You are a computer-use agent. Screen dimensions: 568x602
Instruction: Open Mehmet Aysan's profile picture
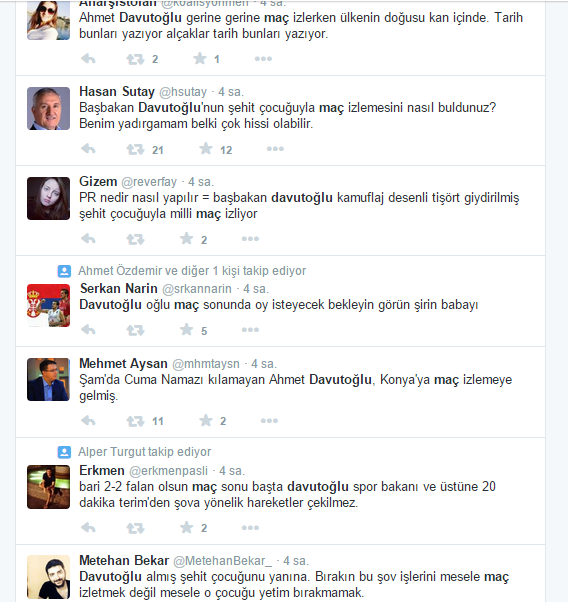[48, 380]
